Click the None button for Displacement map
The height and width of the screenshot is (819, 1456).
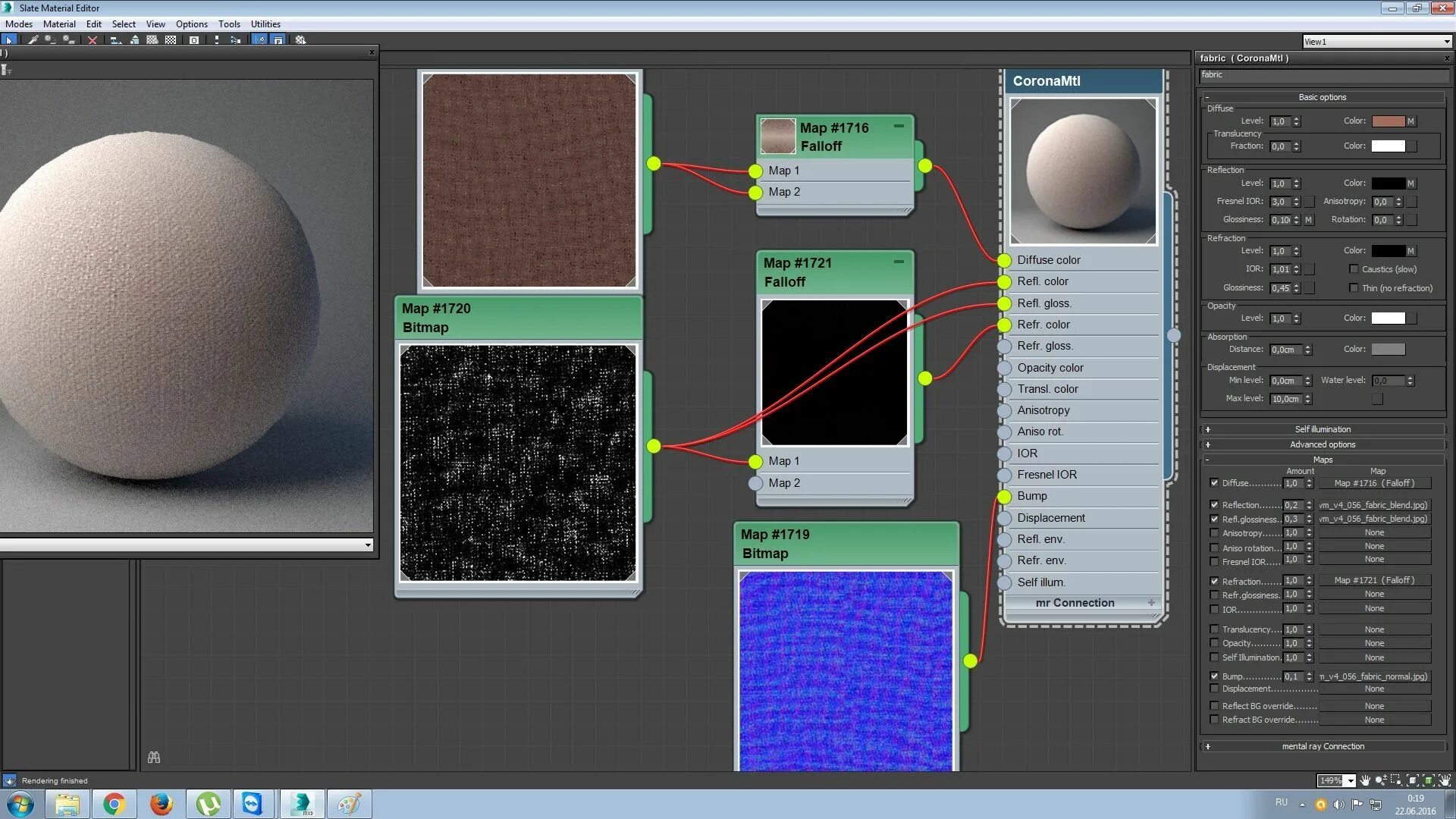coord(1374,689)
